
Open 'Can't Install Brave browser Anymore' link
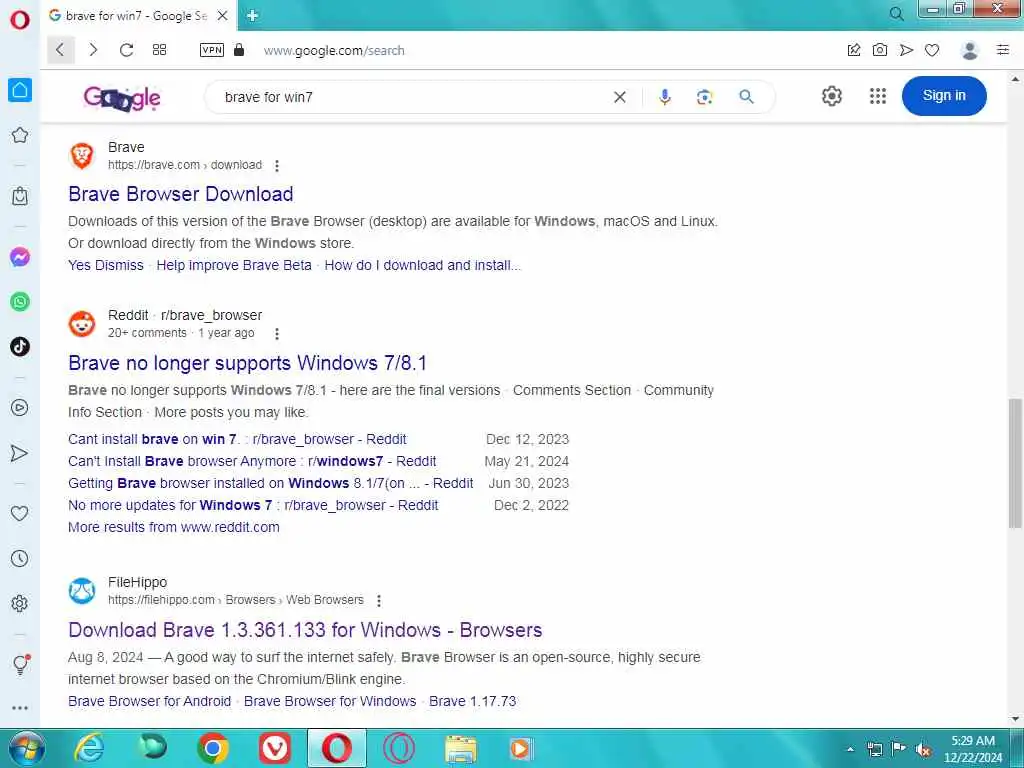(x=252, y=461)
